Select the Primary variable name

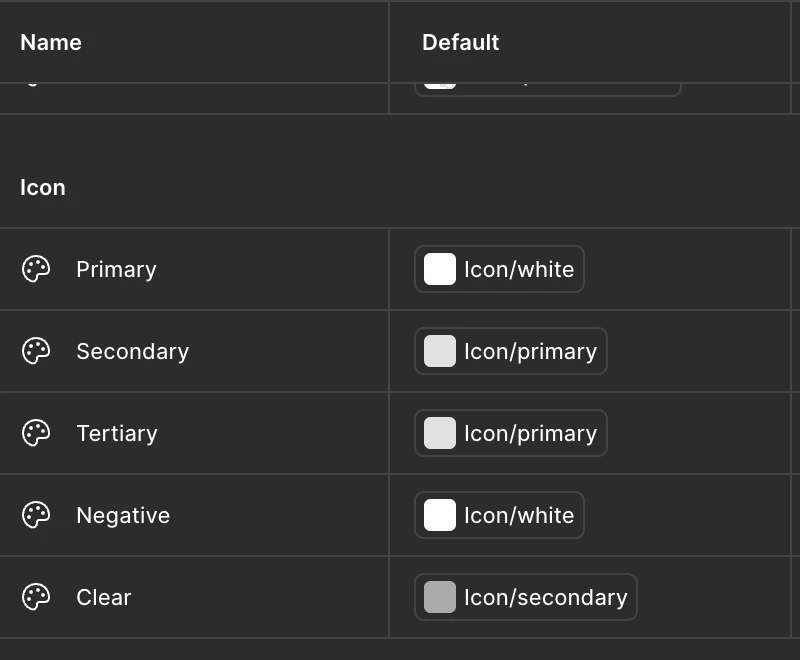point(116,269)
